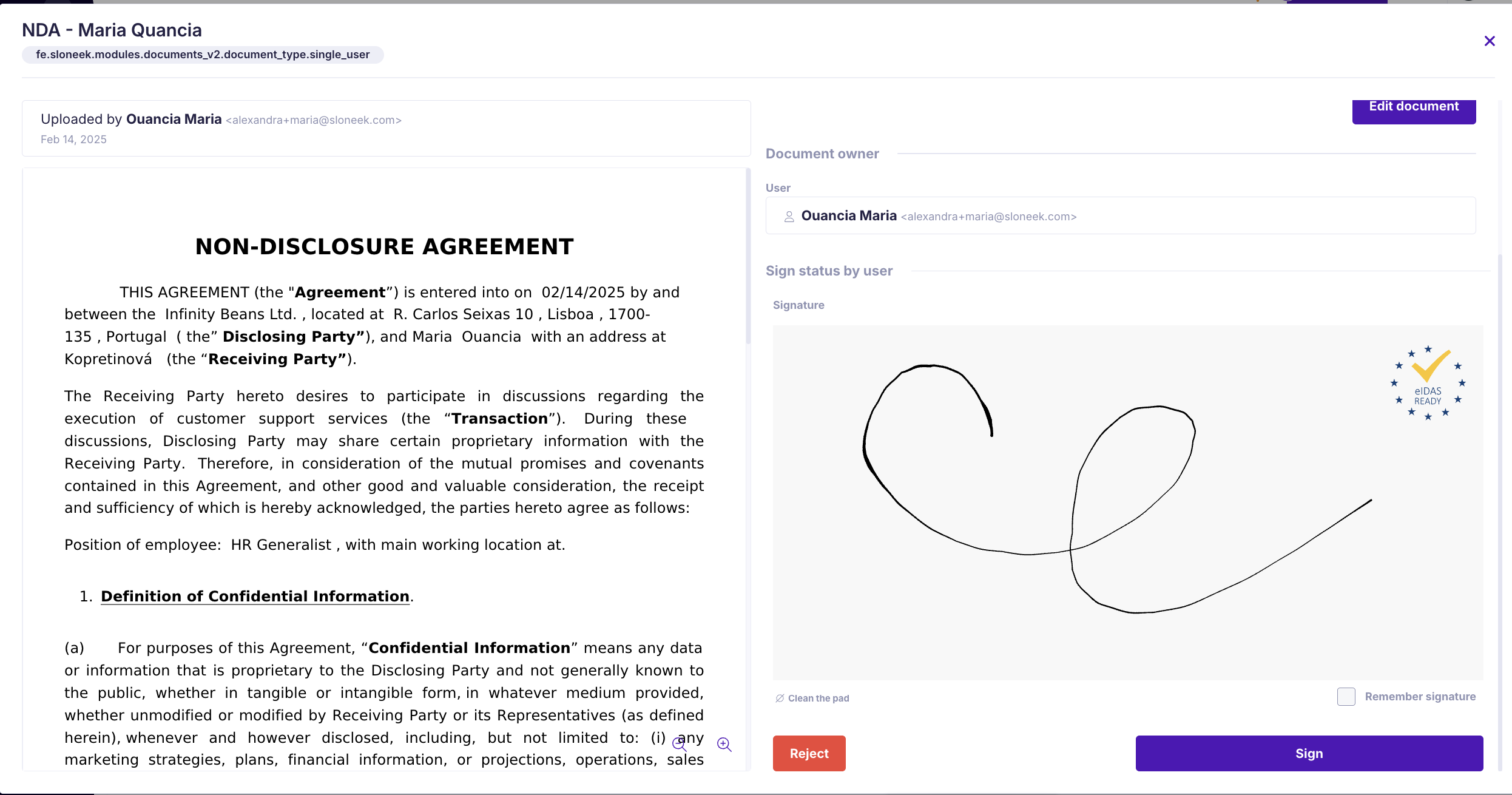
Task: Click the document owner User field
Action: (x=1121, y=215)
